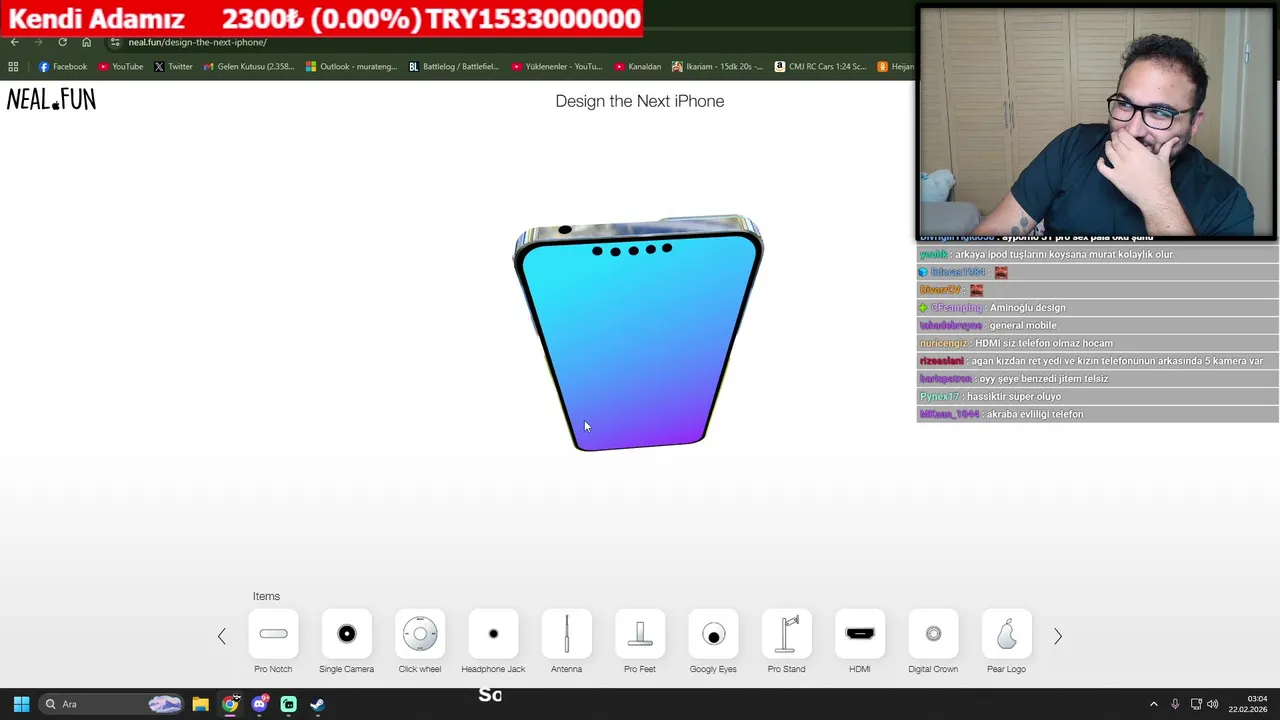
Task: Add the Googly Eyes item
Action: click(x=713, y=634)
